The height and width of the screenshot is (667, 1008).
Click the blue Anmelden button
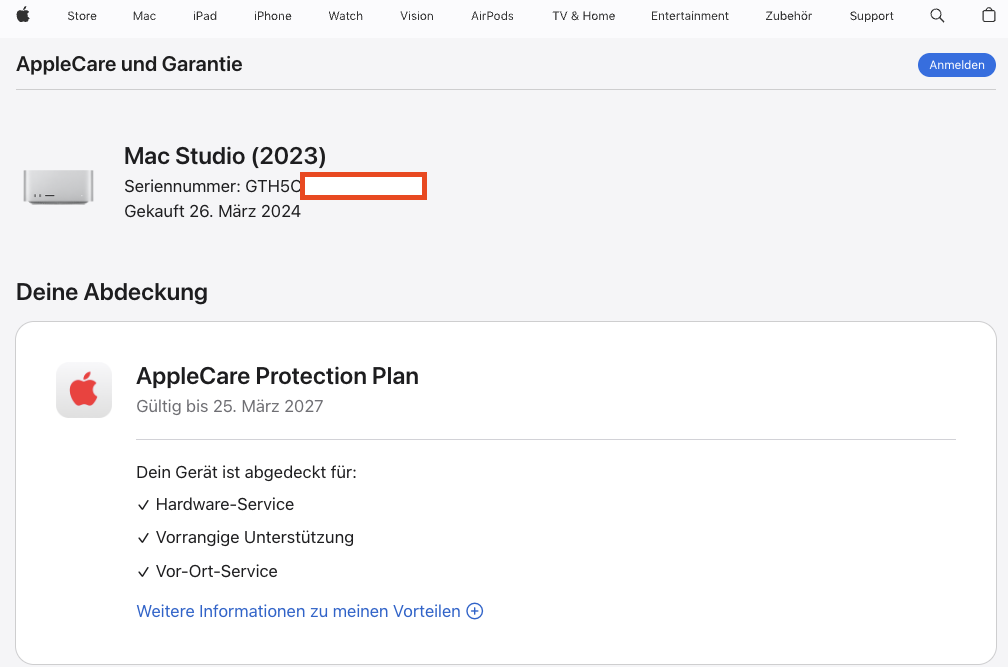[x=957, y=65]
